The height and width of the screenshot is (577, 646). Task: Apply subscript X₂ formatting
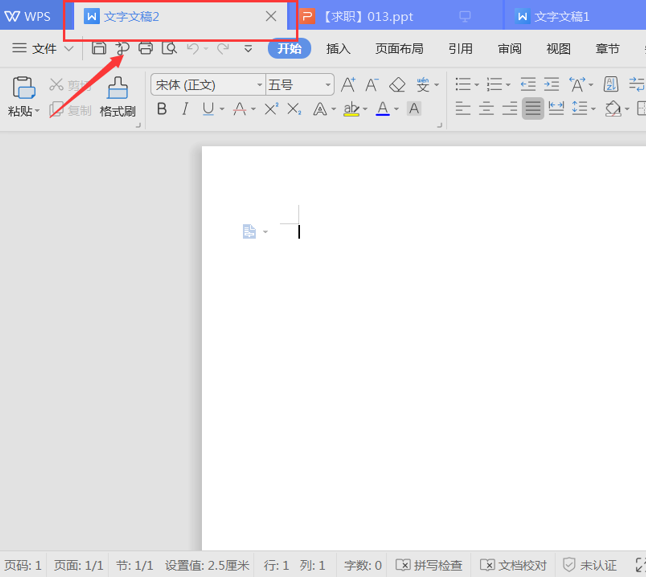(x=294, y=109)
